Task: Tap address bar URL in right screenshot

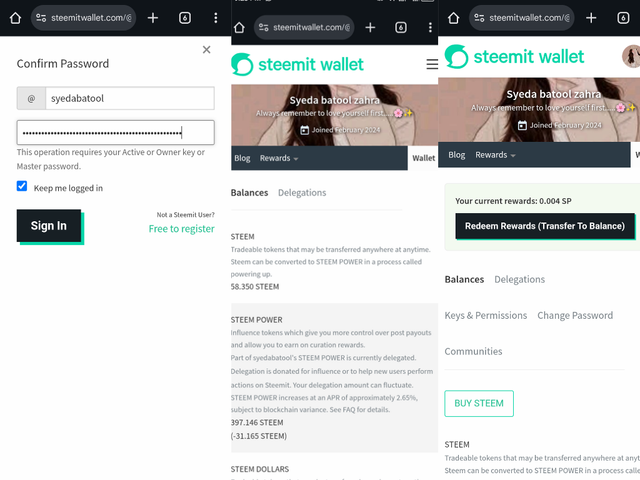Action: (529, 18)
